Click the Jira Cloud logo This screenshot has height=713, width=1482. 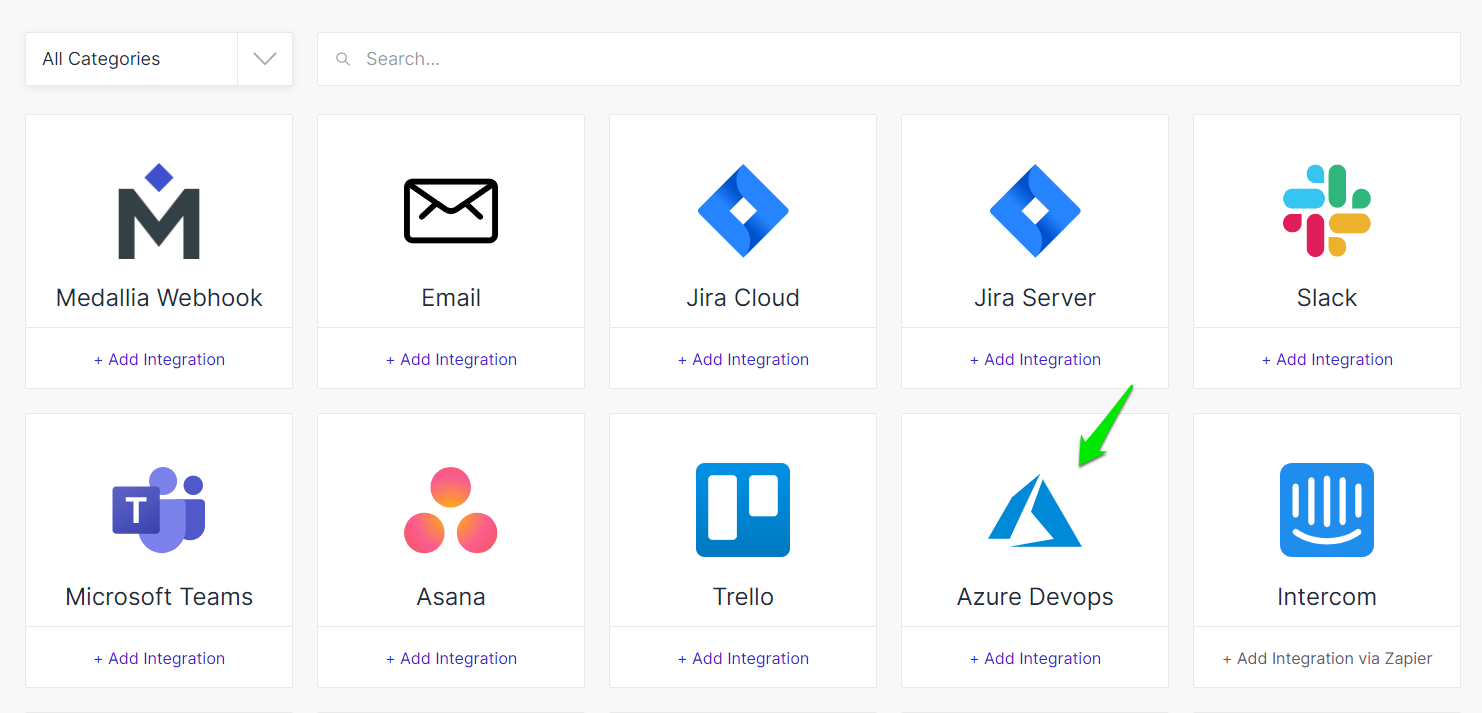[743, 211]
